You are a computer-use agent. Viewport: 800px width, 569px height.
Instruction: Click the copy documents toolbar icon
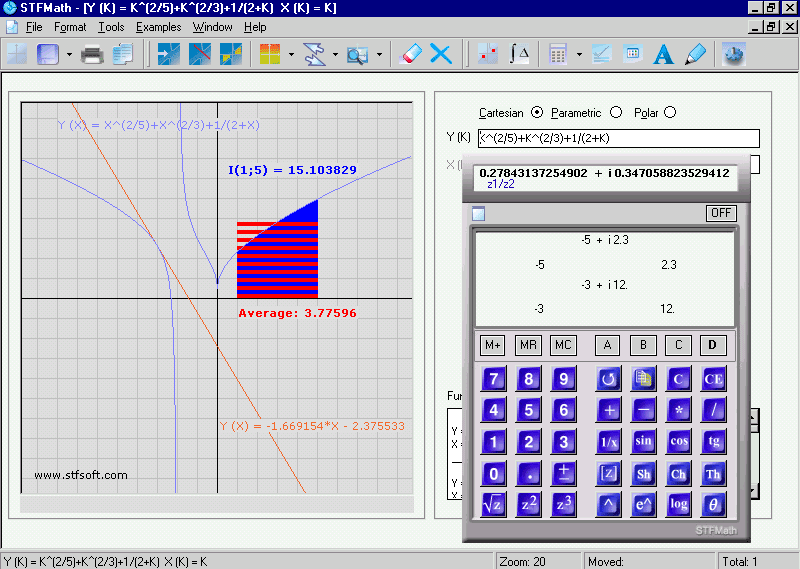pos(123,54)
